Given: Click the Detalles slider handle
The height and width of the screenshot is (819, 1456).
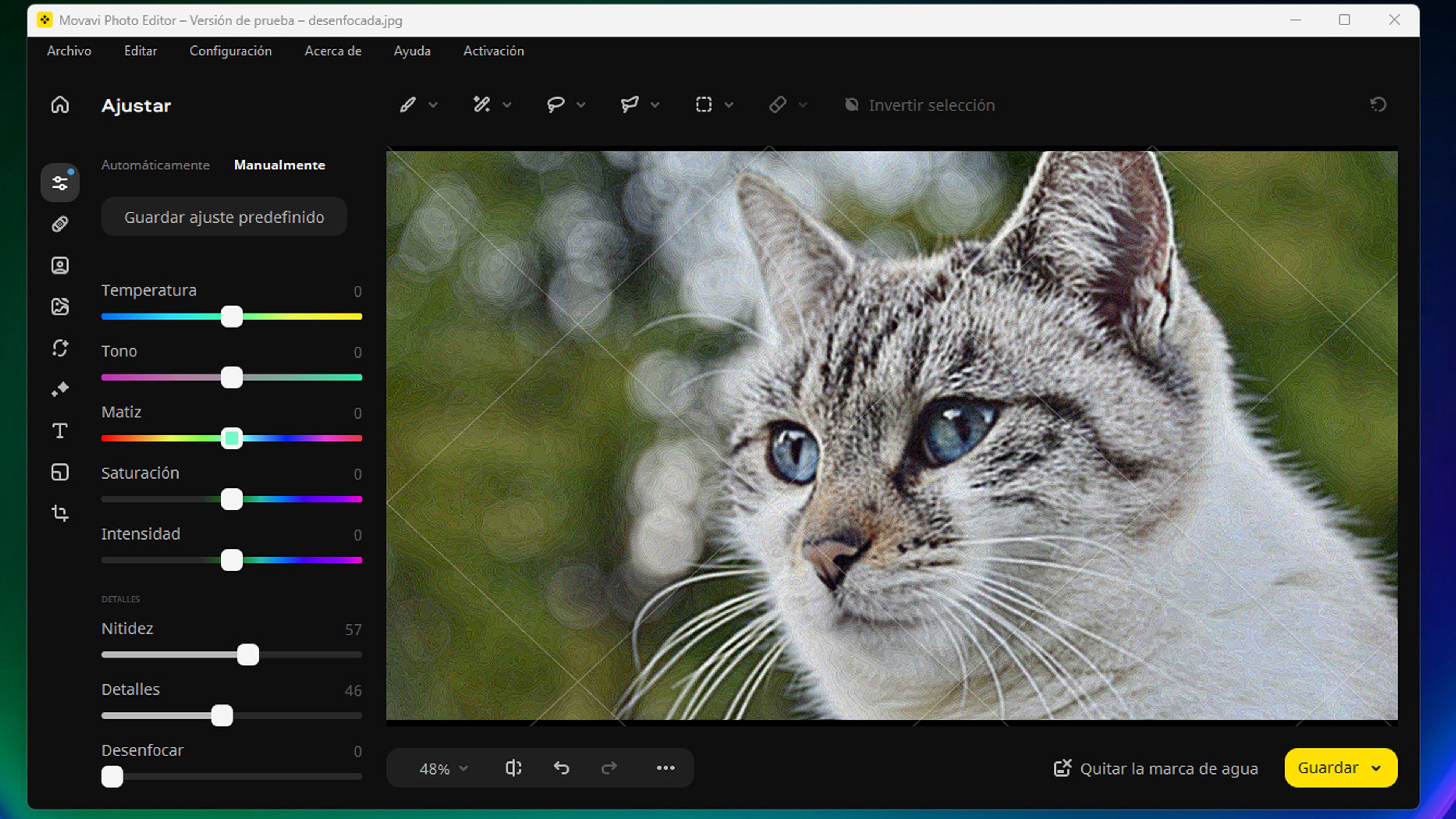Looking at the screenshot, I should [x=222, y=715].
